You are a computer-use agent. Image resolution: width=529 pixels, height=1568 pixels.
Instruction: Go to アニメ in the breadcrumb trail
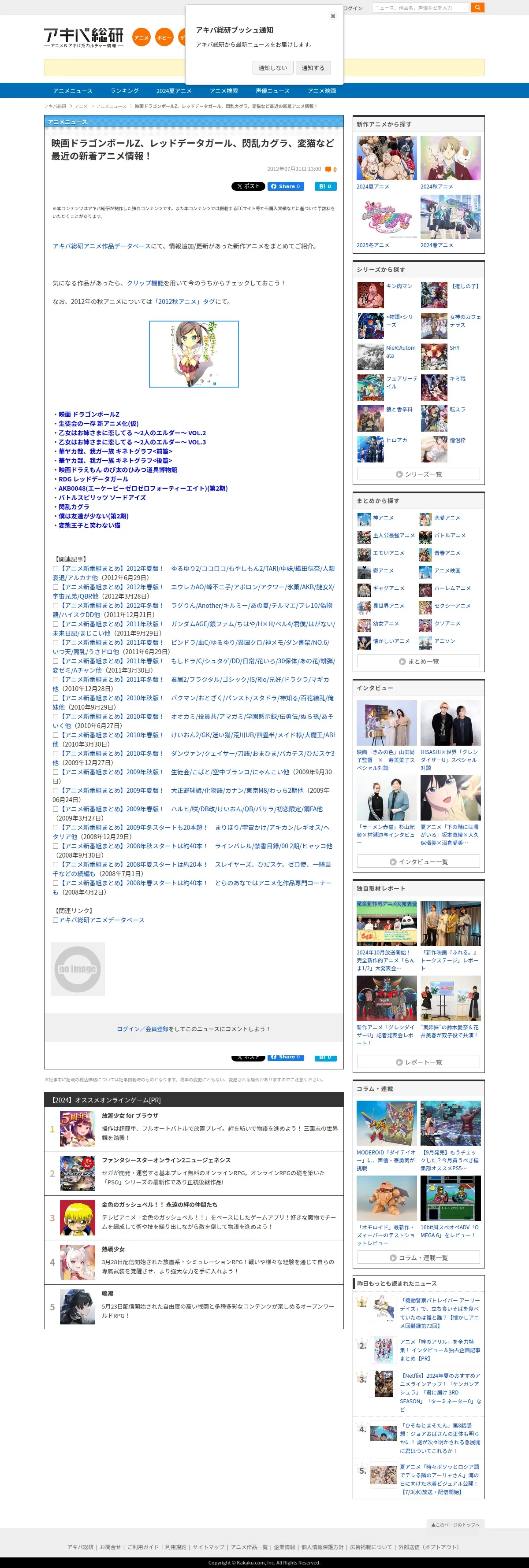click(x=81, y=107)
